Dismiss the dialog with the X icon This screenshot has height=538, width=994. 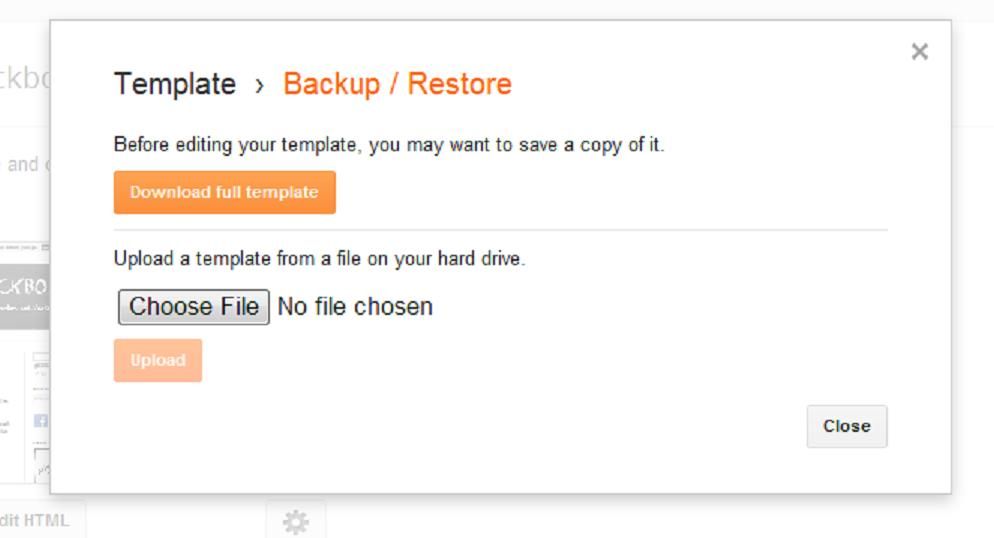point(919,51)
